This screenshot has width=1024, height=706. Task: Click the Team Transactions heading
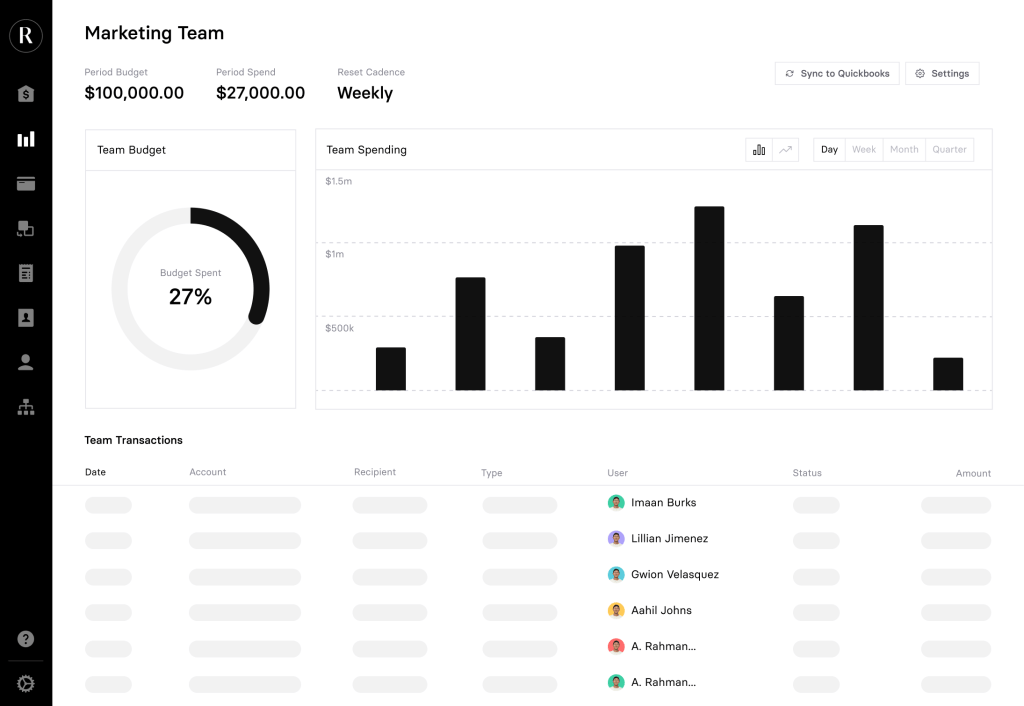[x=134, y=440]
